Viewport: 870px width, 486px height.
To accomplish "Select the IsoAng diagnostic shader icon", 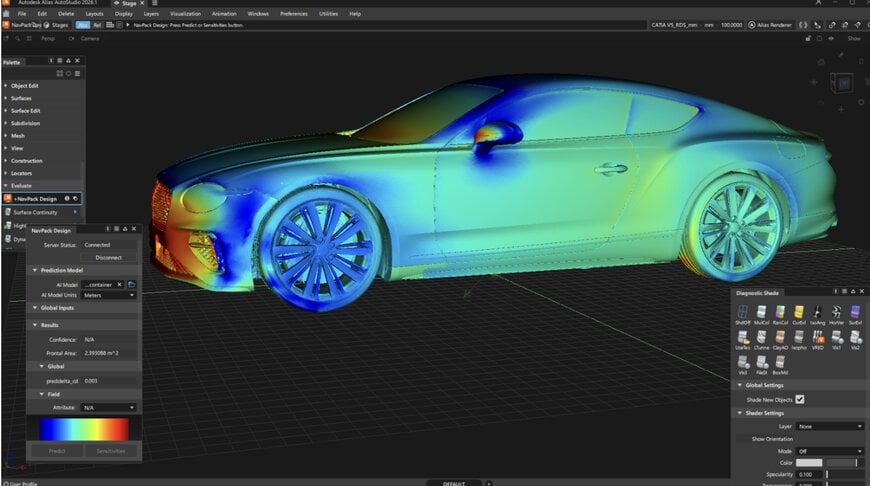I will [817, 312].
